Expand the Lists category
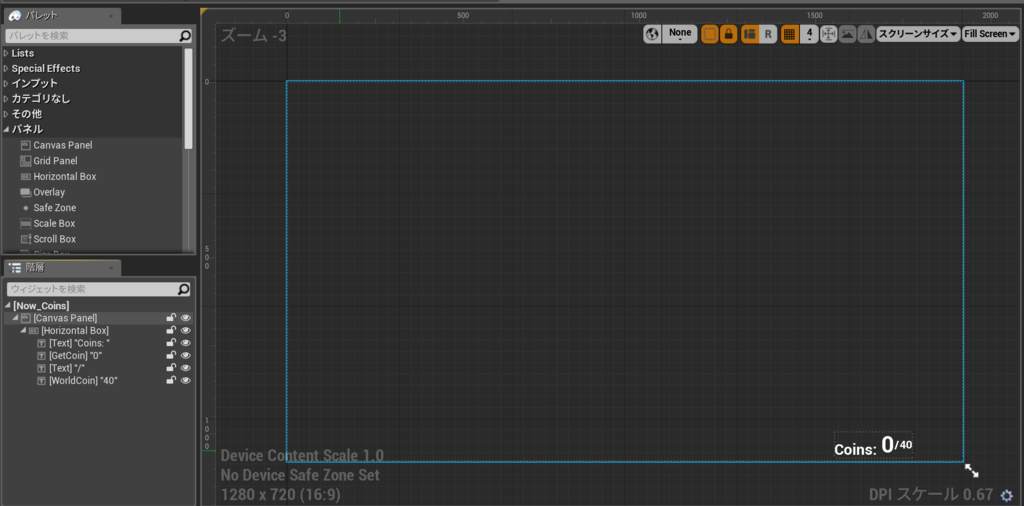The height and width of the screenshot is (506, 1024). click(7, 53)
